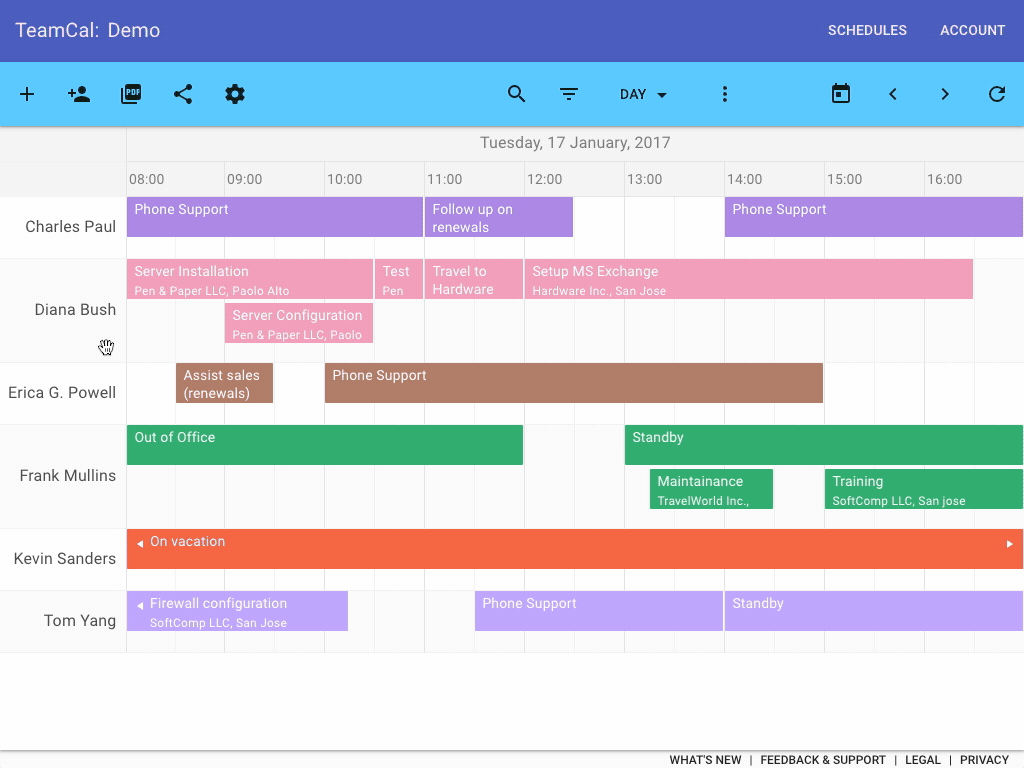Viewport: 1024px width, 768px height.
Task: View the PRIVACY page link
Action: click(x=984, y=760)
